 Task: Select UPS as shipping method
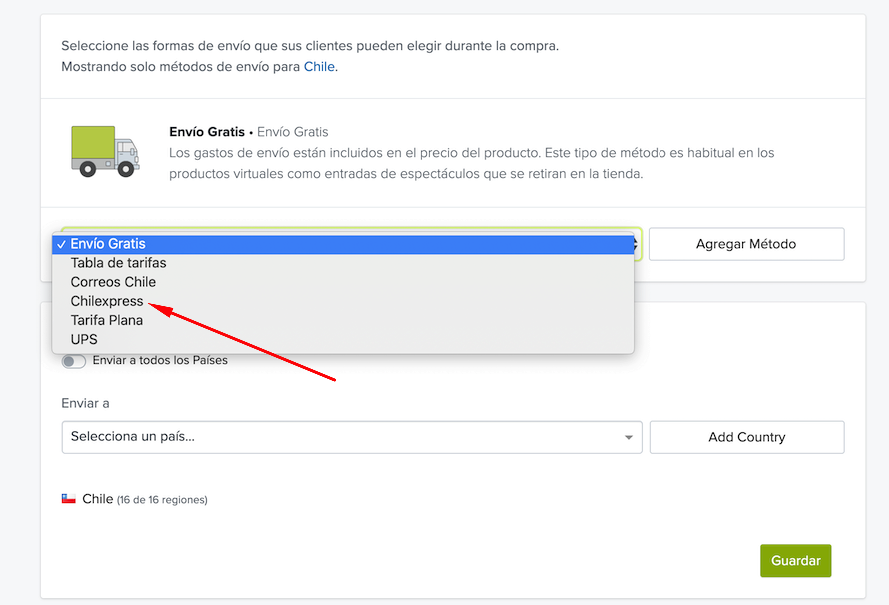click(x=84, y=339)
